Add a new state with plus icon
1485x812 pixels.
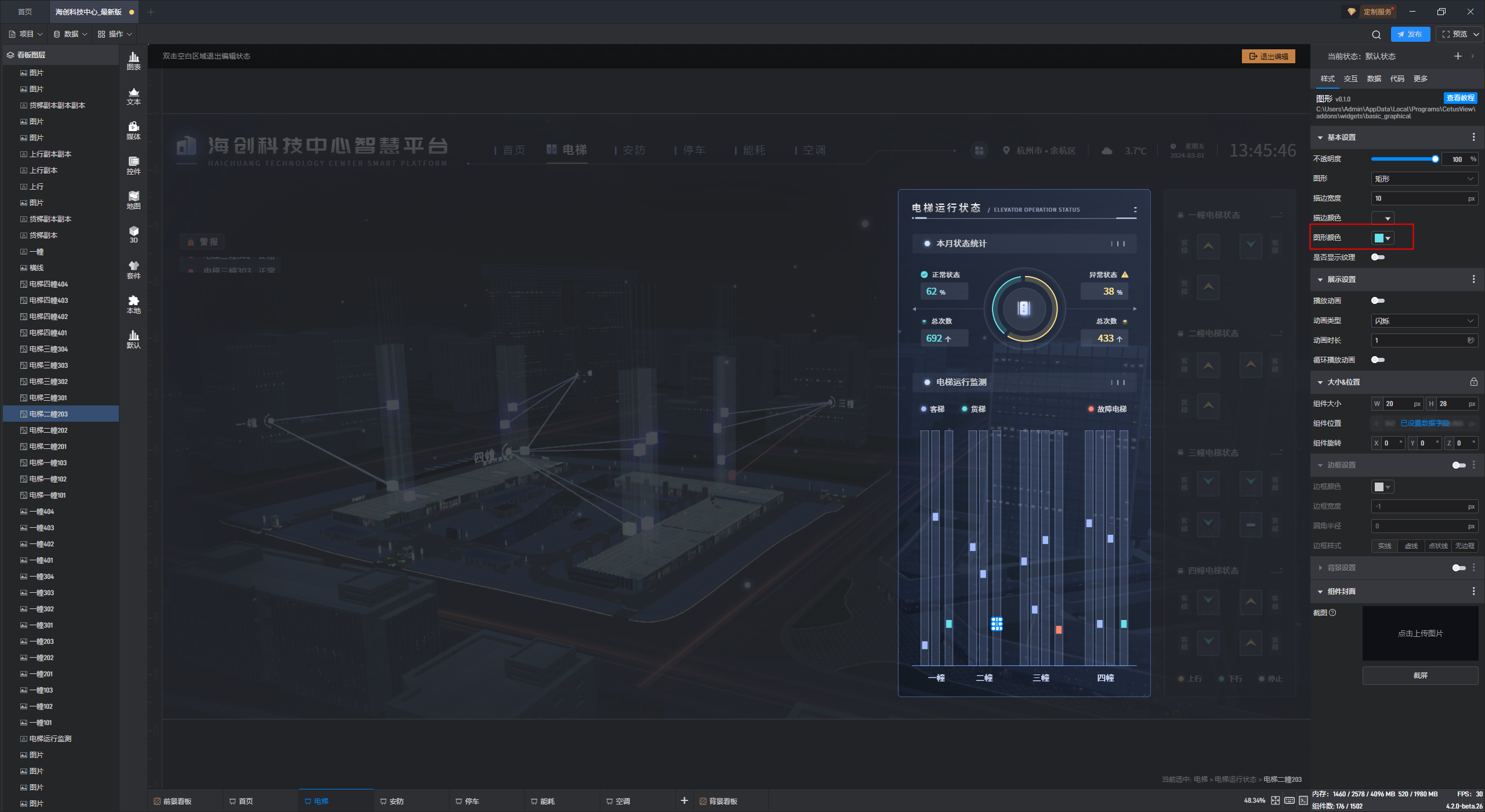click(x=1458, y=56)
